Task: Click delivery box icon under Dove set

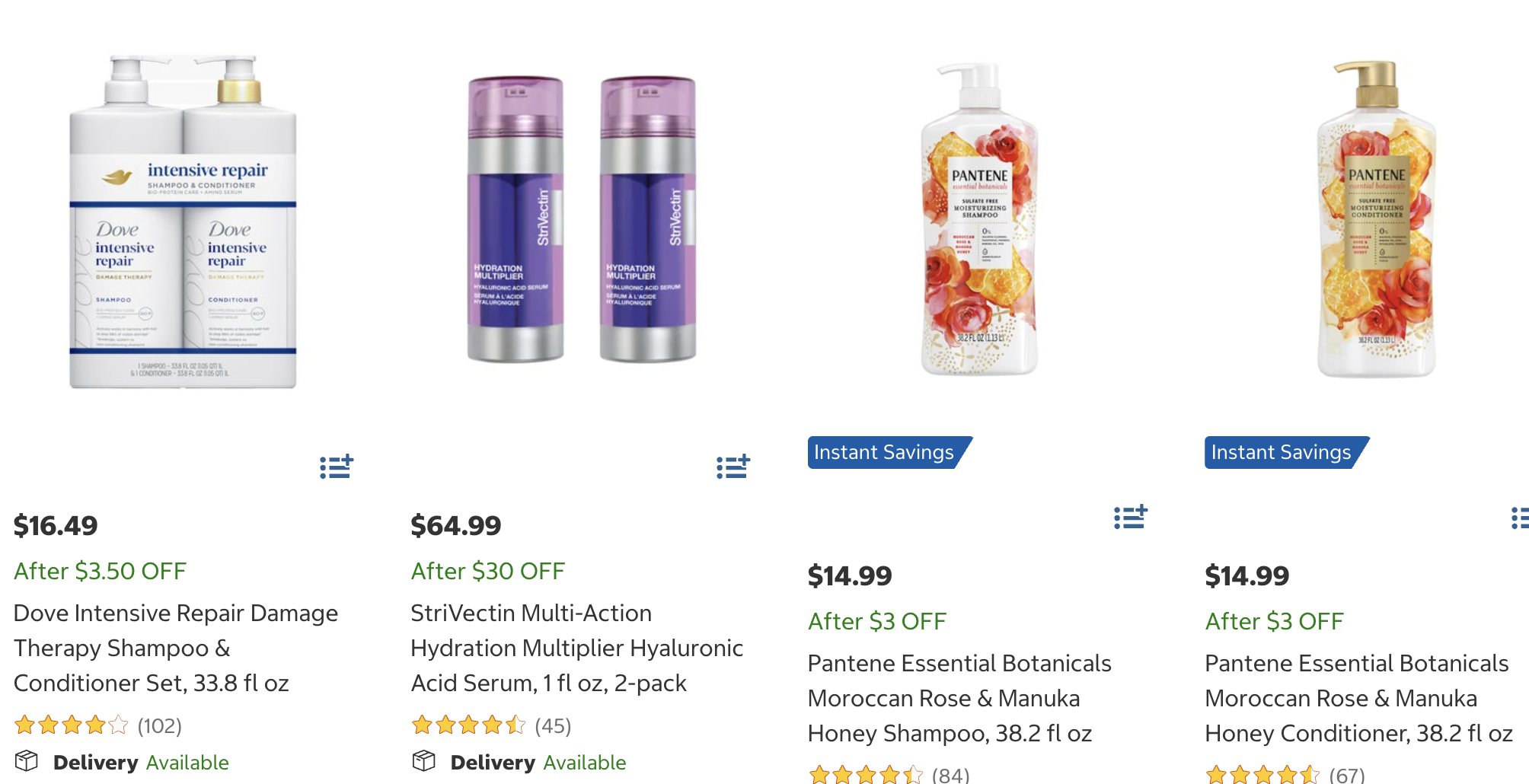Action: [x=27, y=761]
